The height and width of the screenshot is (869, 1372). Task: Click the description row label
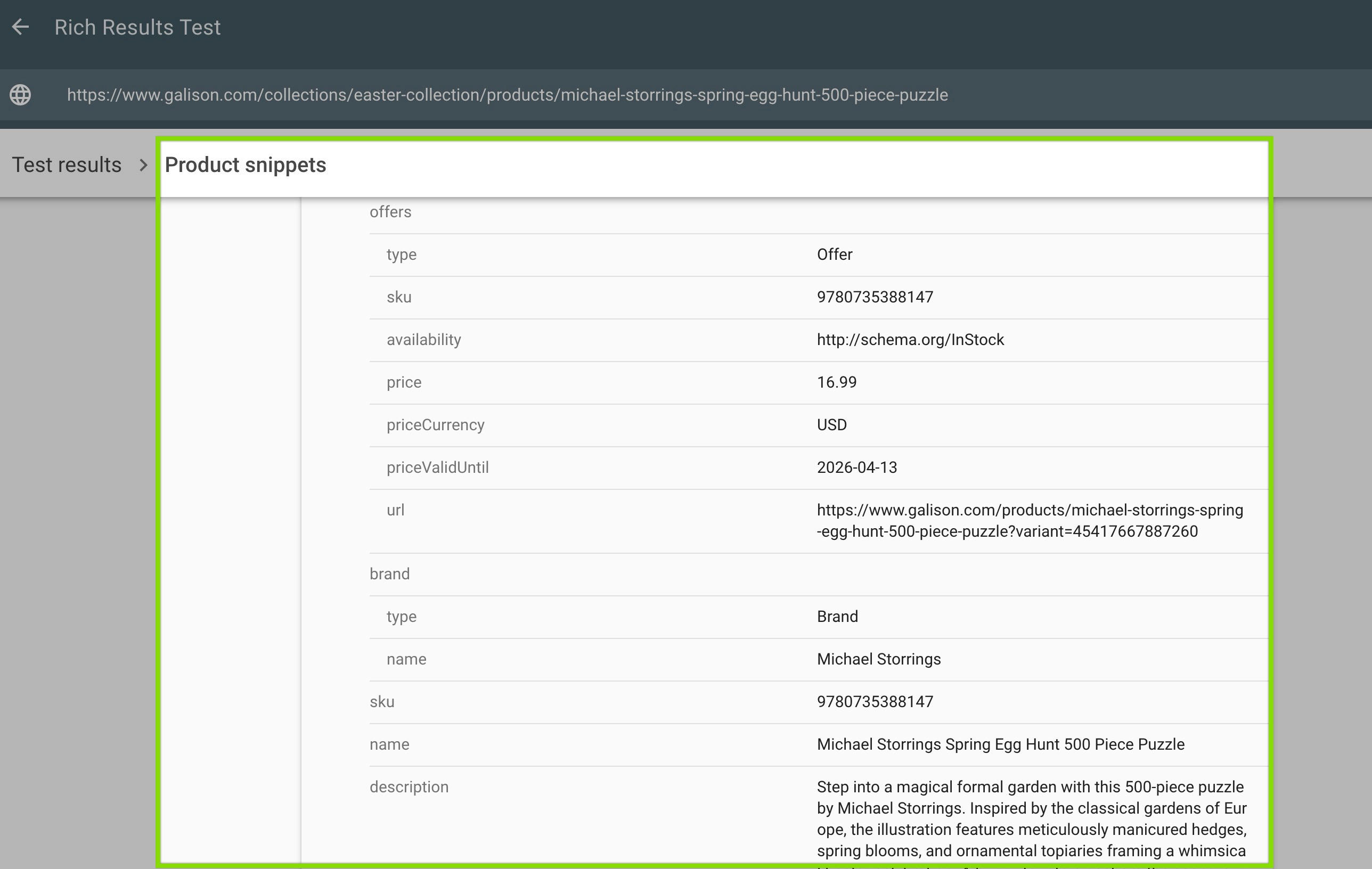pyautogui.click(x=409, y=787)
